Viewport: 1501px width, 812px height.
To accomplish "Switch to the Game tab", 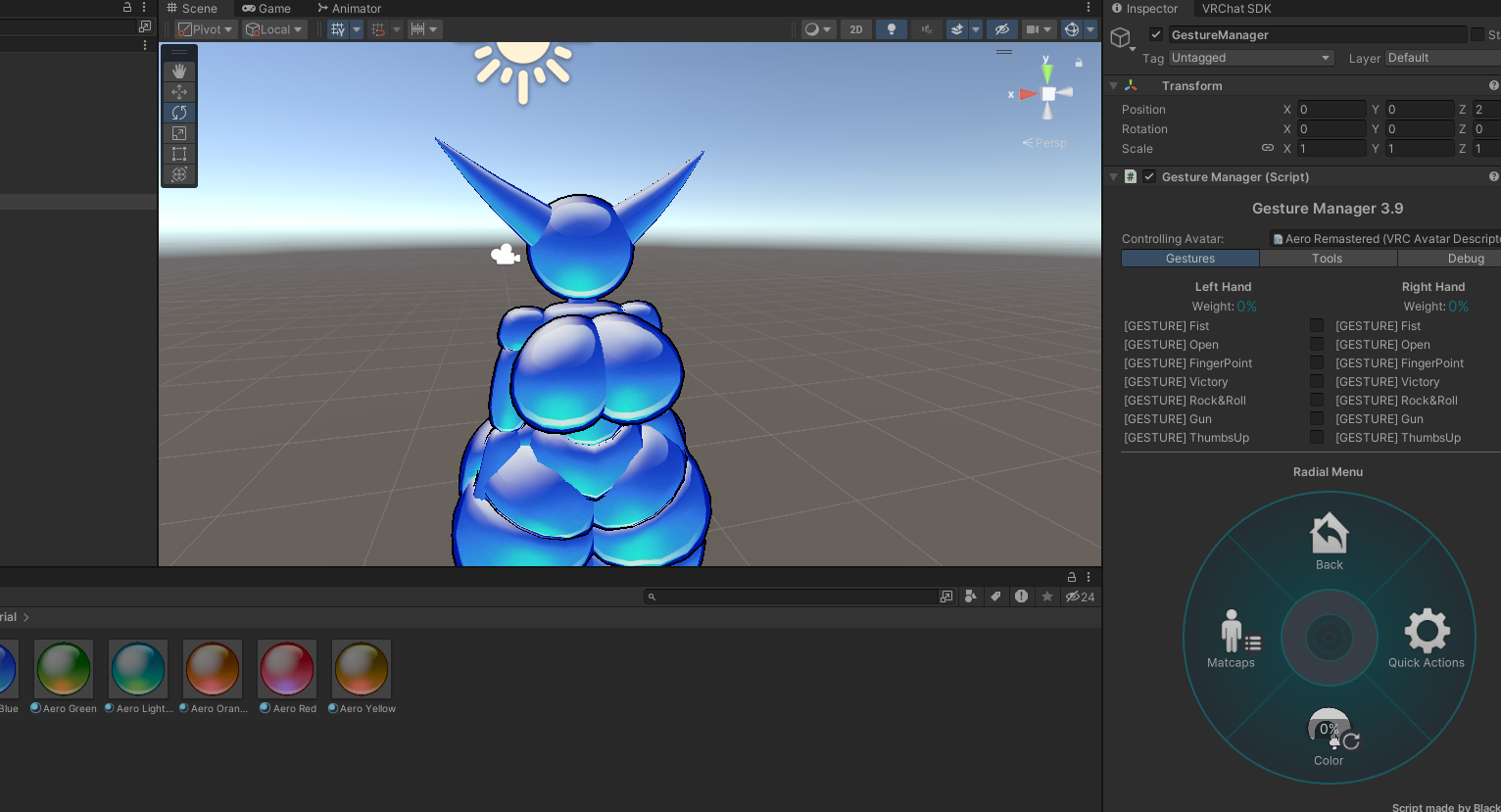I will [266, 8].
